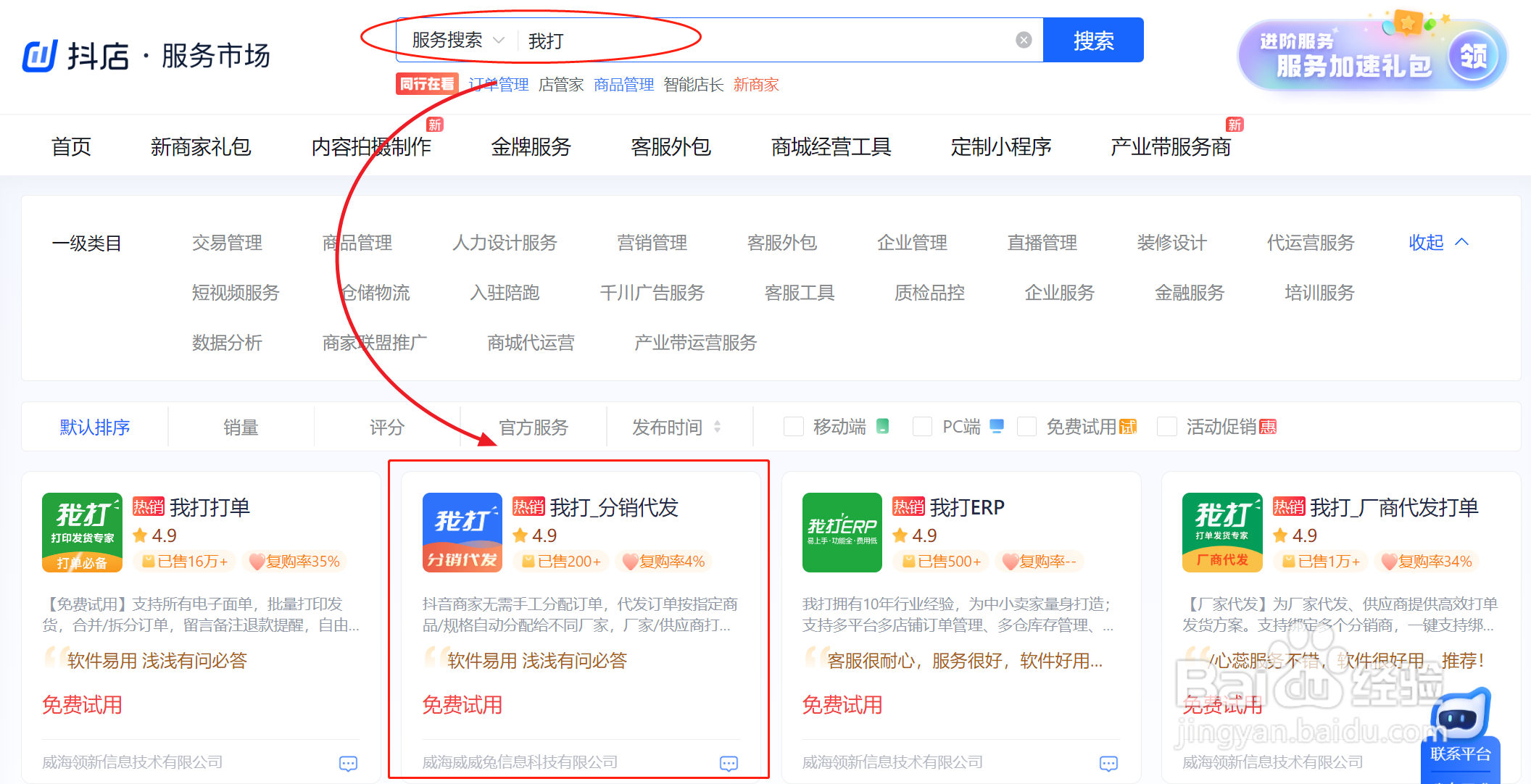This screenshot has width=1531, height=784.
Task: Tick the 移动端 checkbox
Action: 794,427
